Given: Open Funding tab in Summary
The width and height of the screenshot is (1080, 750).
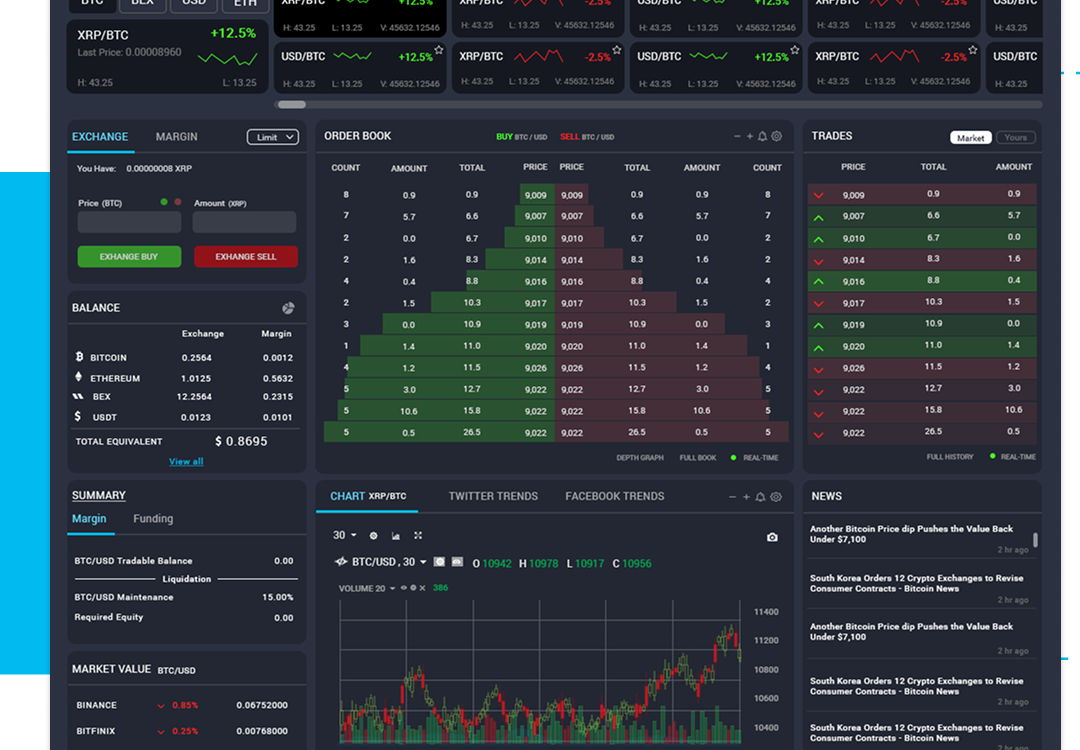Looking at the screenshot, I should click(153, 519).
